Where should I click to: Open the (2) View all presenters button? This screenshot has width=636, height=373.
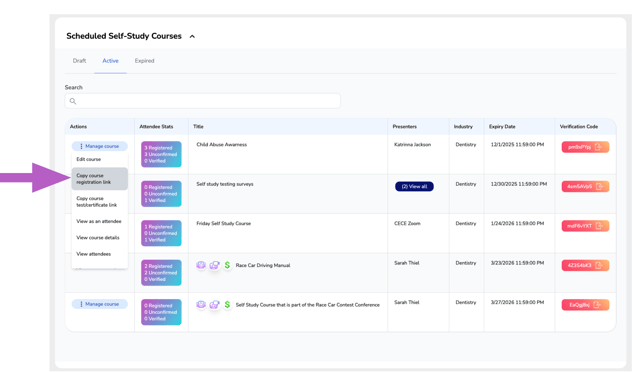pyautogui.click(x=414, y=186)
